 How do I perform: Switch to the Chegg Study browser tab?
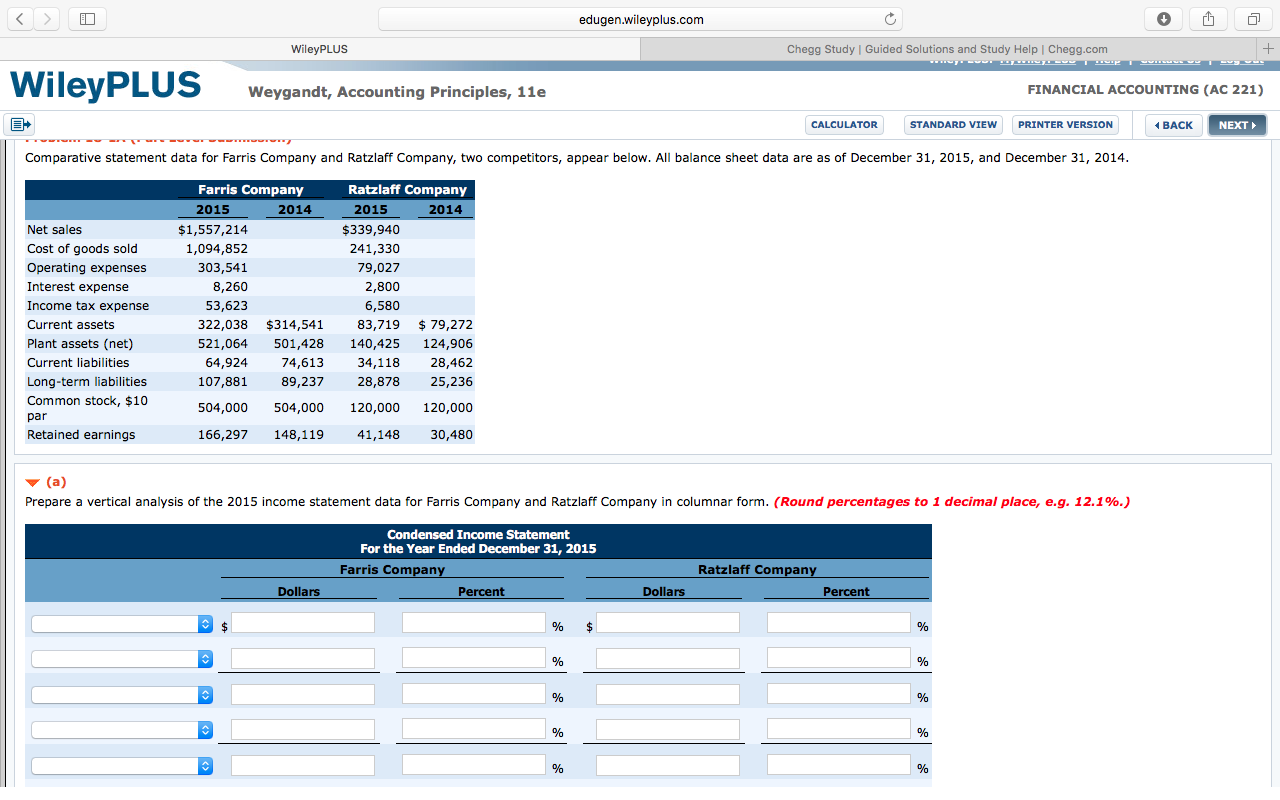point(947,49)
